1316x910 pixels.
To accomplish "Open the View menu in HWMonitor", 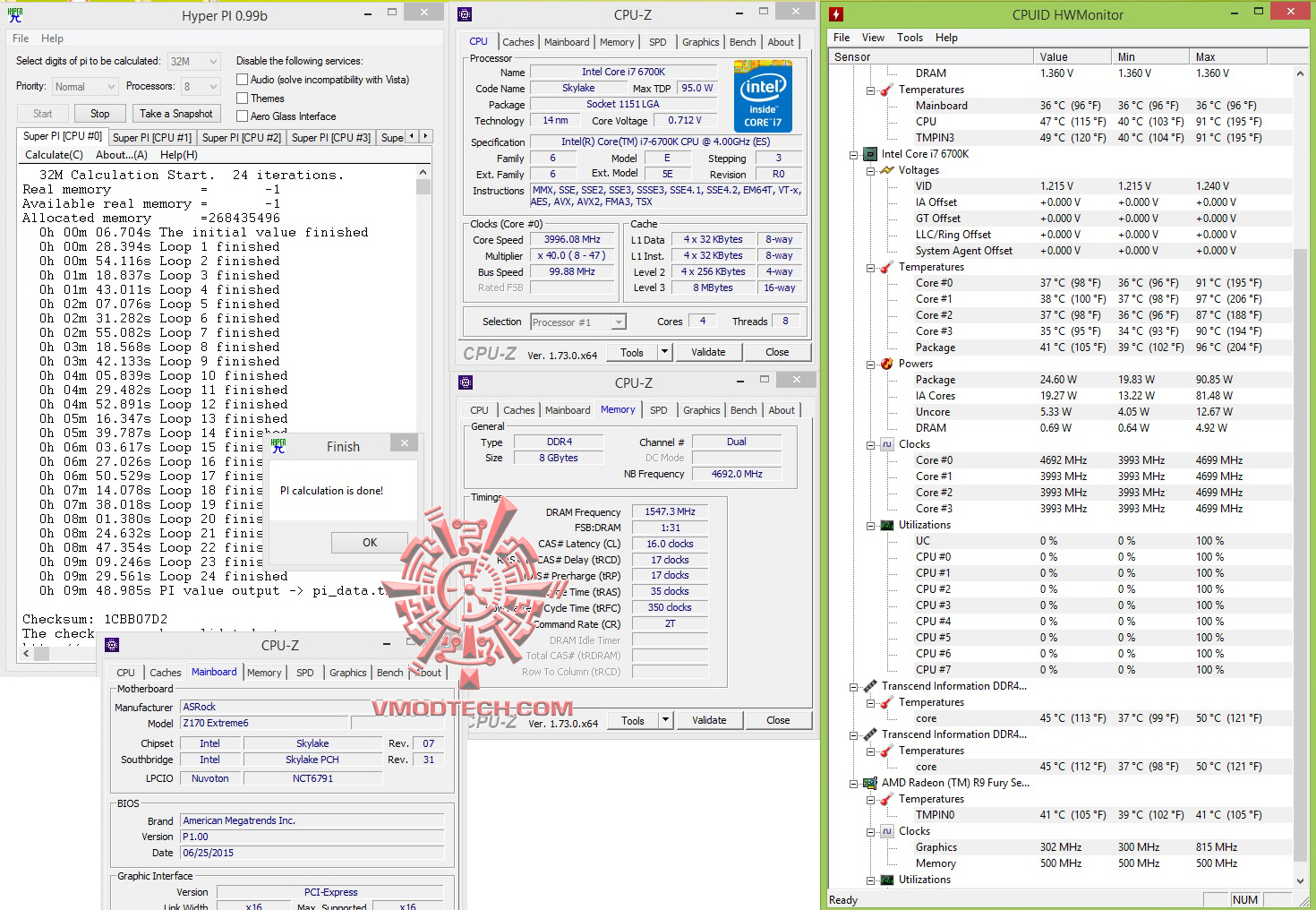I will (873, 38).
